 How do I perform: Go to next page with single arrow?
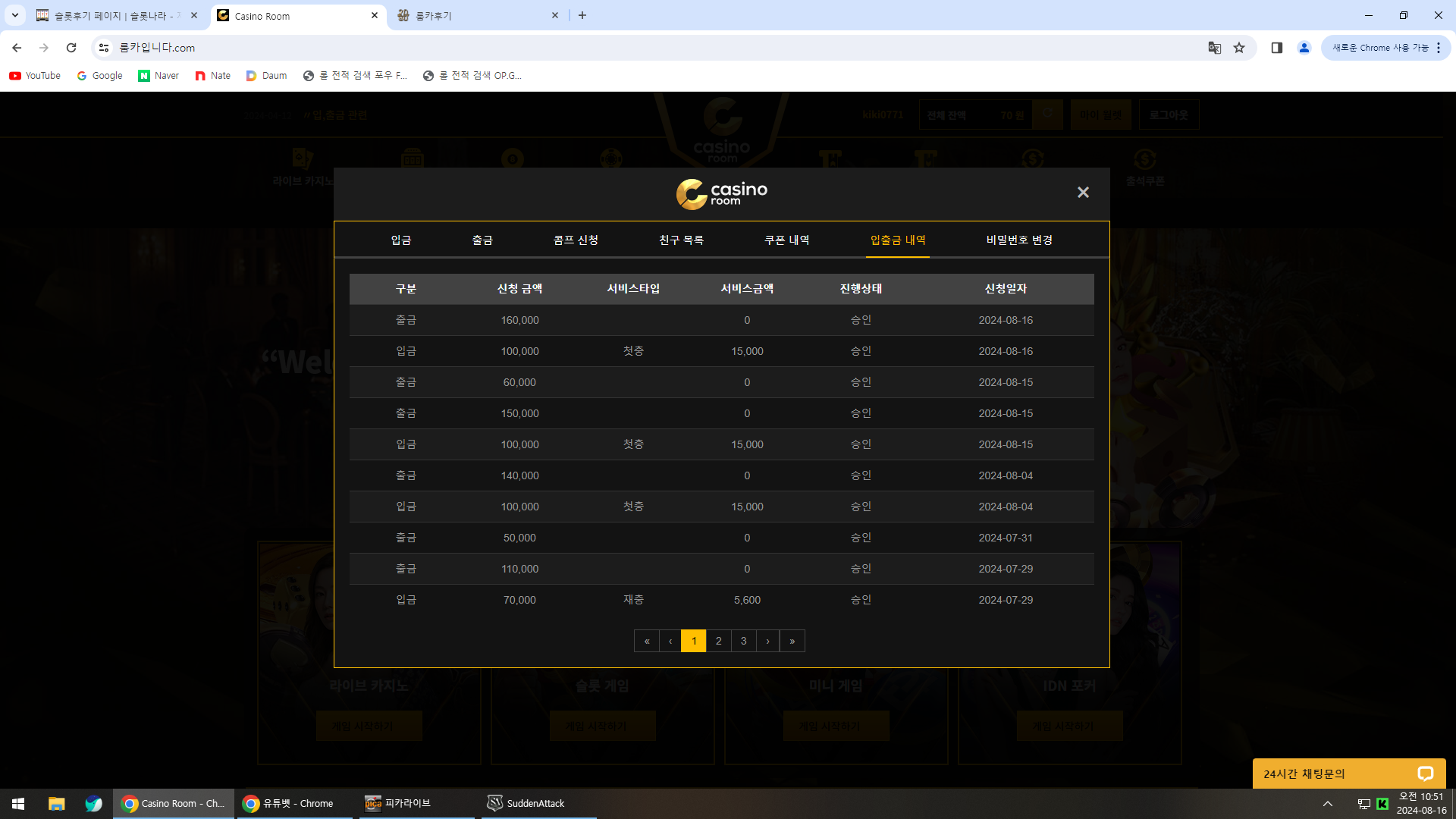(768, 641)
